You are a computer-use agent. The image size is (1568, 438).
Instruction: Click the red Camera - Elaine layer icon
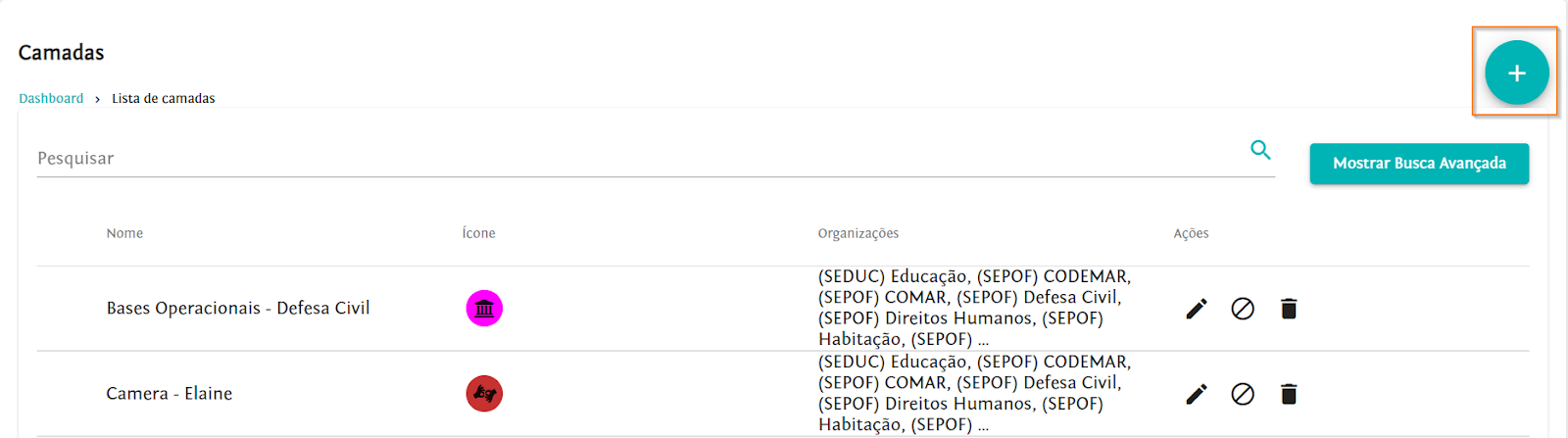tap(484, 394)
